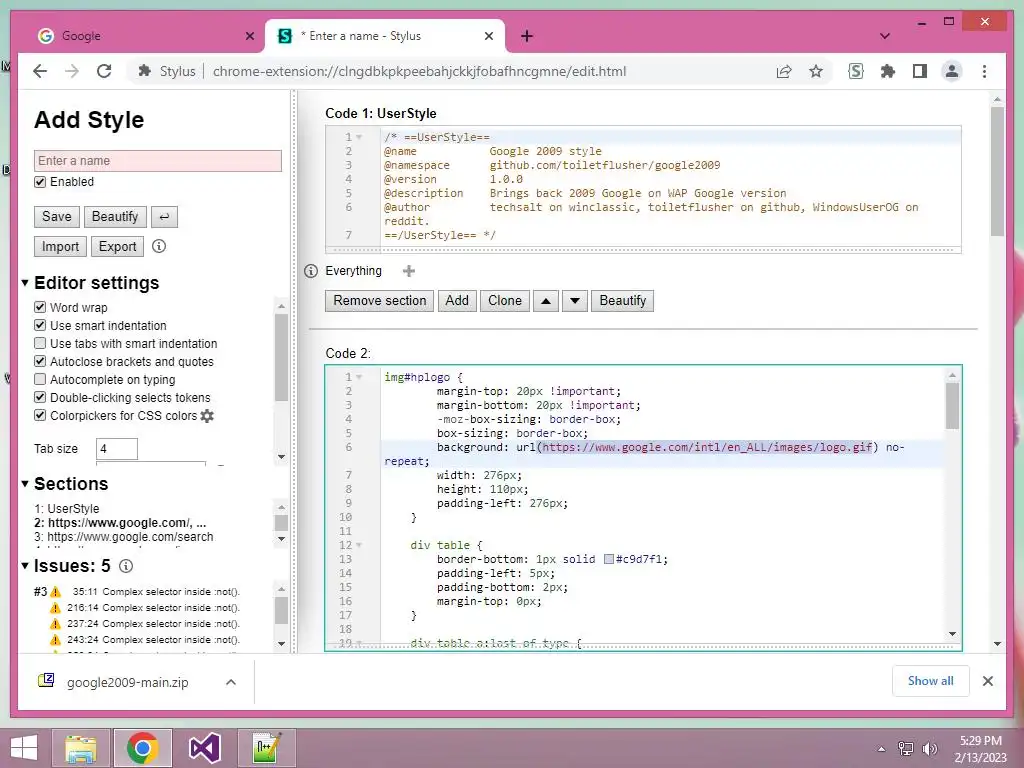
Task: Move section down with the down-triangle button
Action: tap(575, 301)
